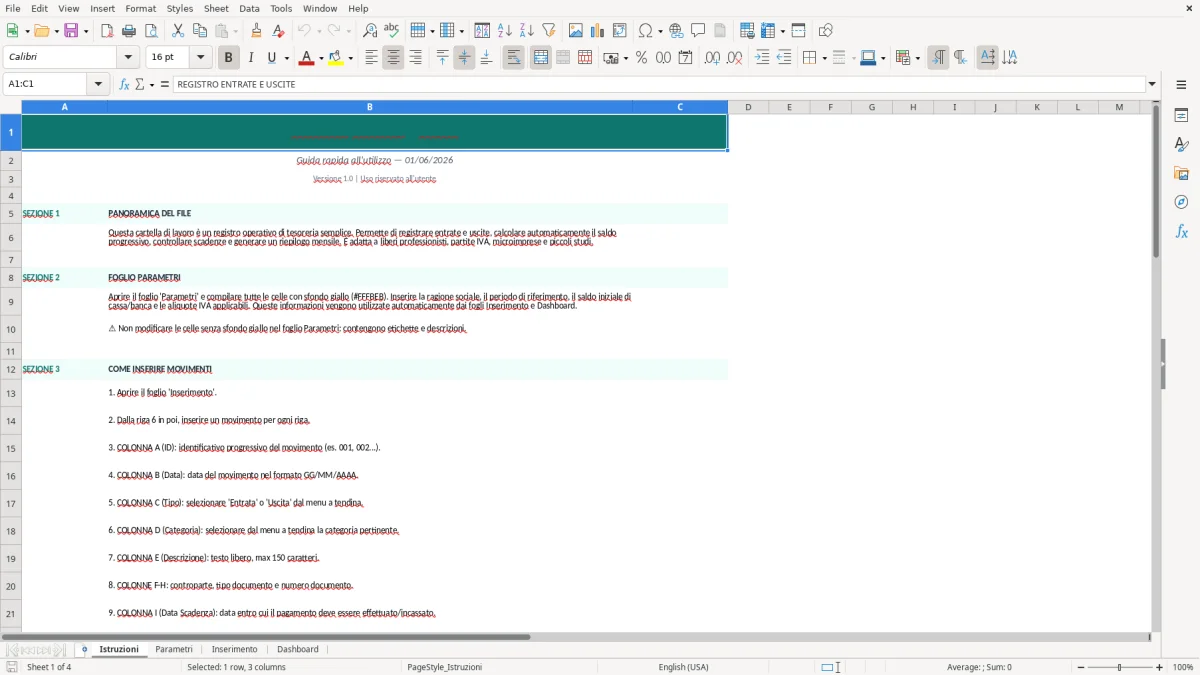Insert a chart via toolbar icon
Screen dimensions: 1200x675
coord(598,31)
